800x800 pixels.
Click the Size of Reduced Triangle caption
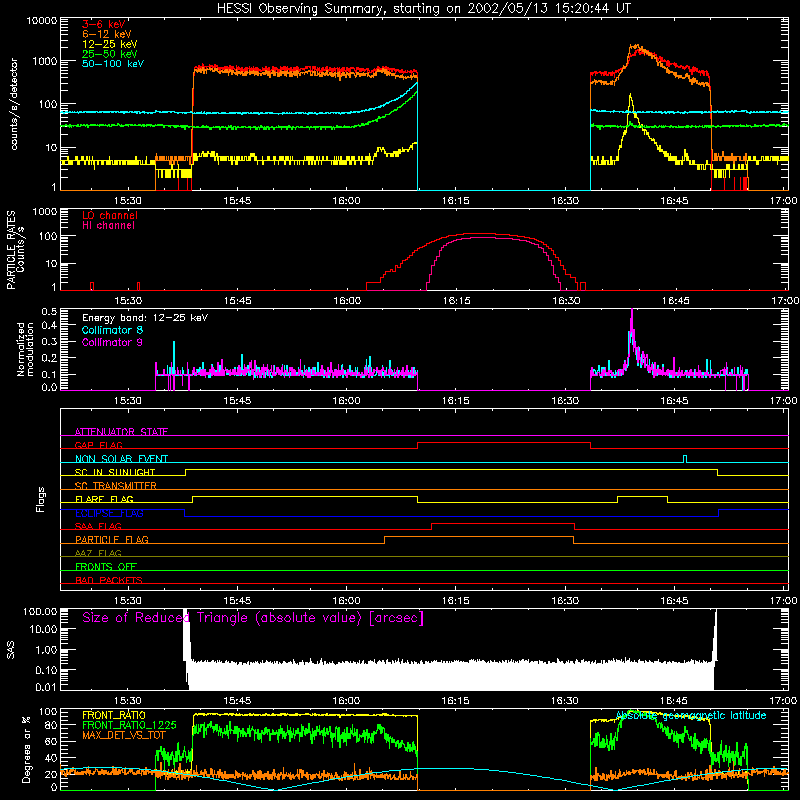click(x=253, y=618)
